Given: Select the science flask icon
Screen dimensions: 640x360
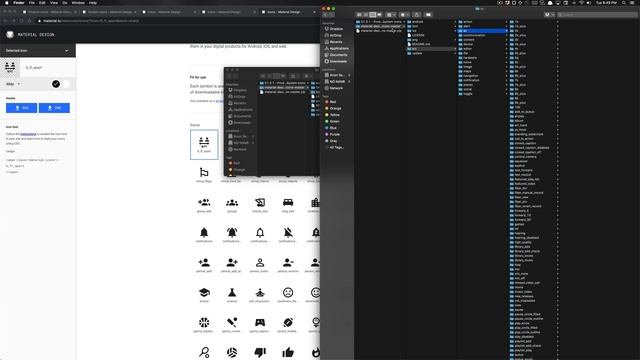Looking at the screenshot, I should coord(232,292).
